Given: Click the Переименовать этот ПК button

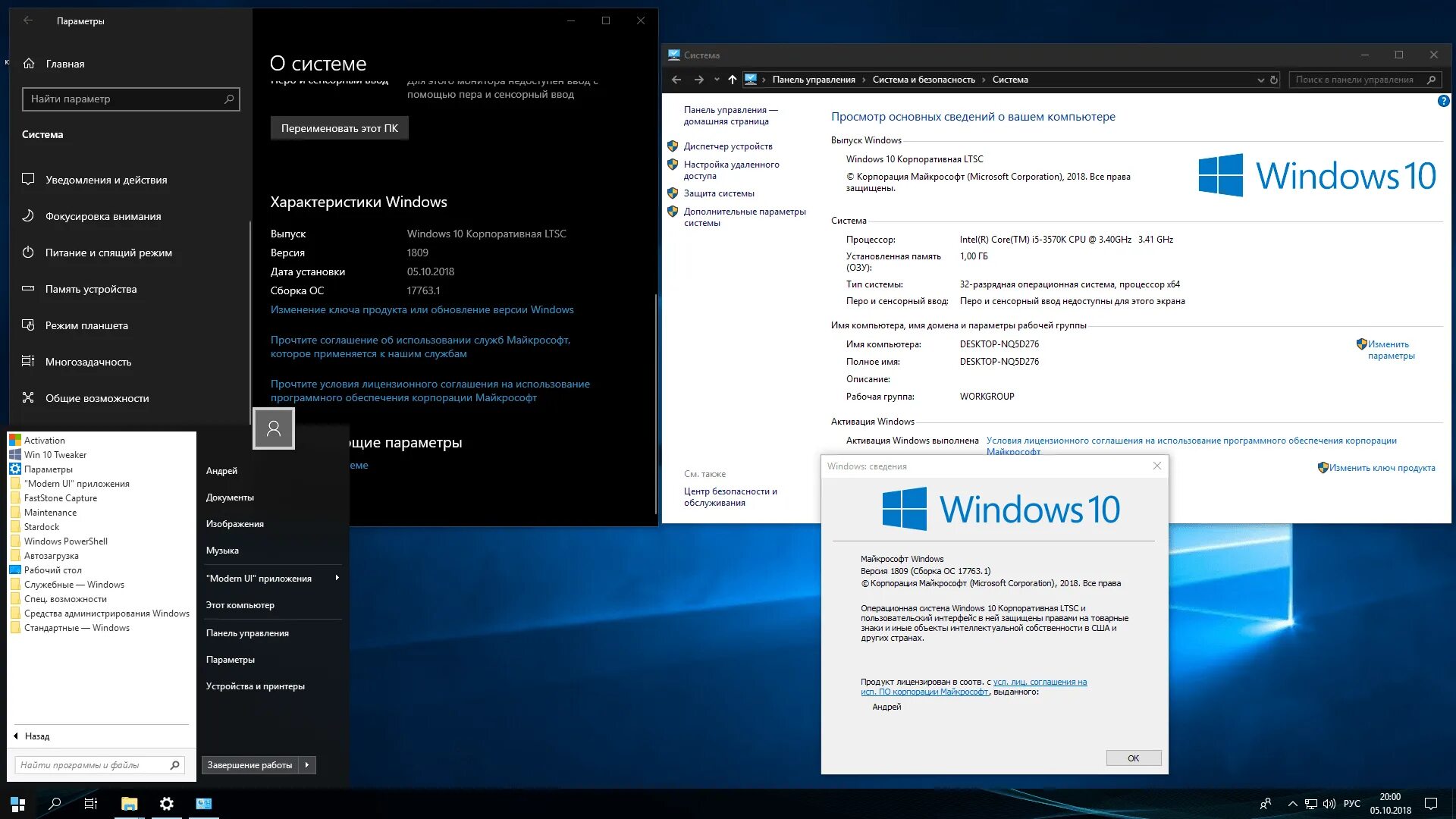Looking at the screenshot, I should pyautogui.click(x=339, y=128).
